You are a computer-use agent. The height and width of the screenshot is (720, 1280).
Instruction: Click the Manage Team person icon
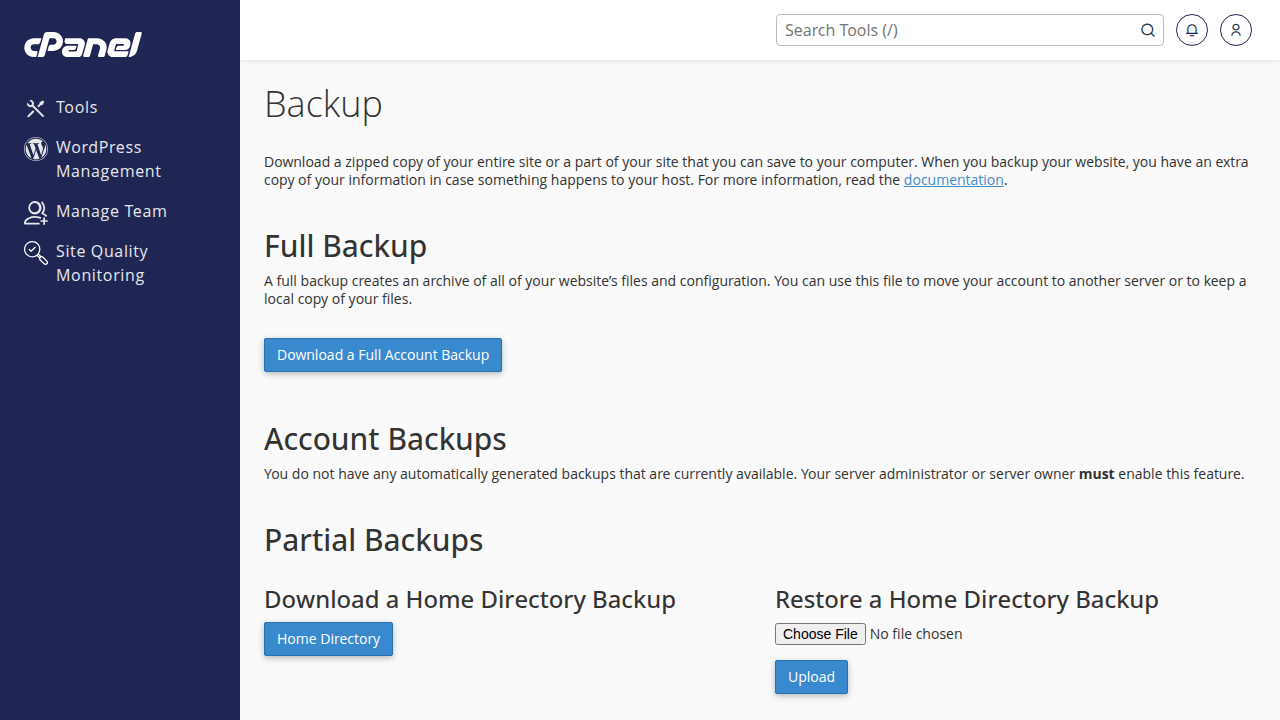pyautogui.click(x=36, y=212)
